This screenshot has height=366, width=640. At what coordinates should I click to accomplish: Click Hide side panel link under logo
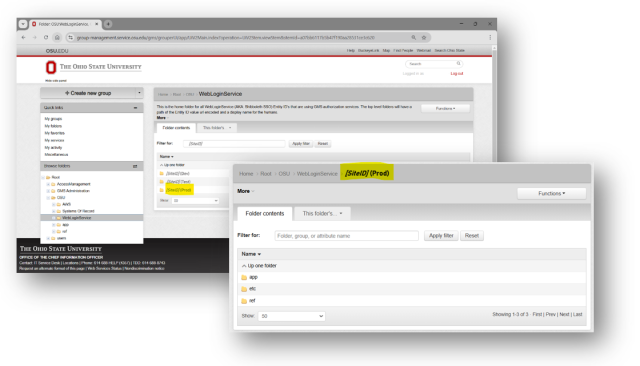point(56,81)
